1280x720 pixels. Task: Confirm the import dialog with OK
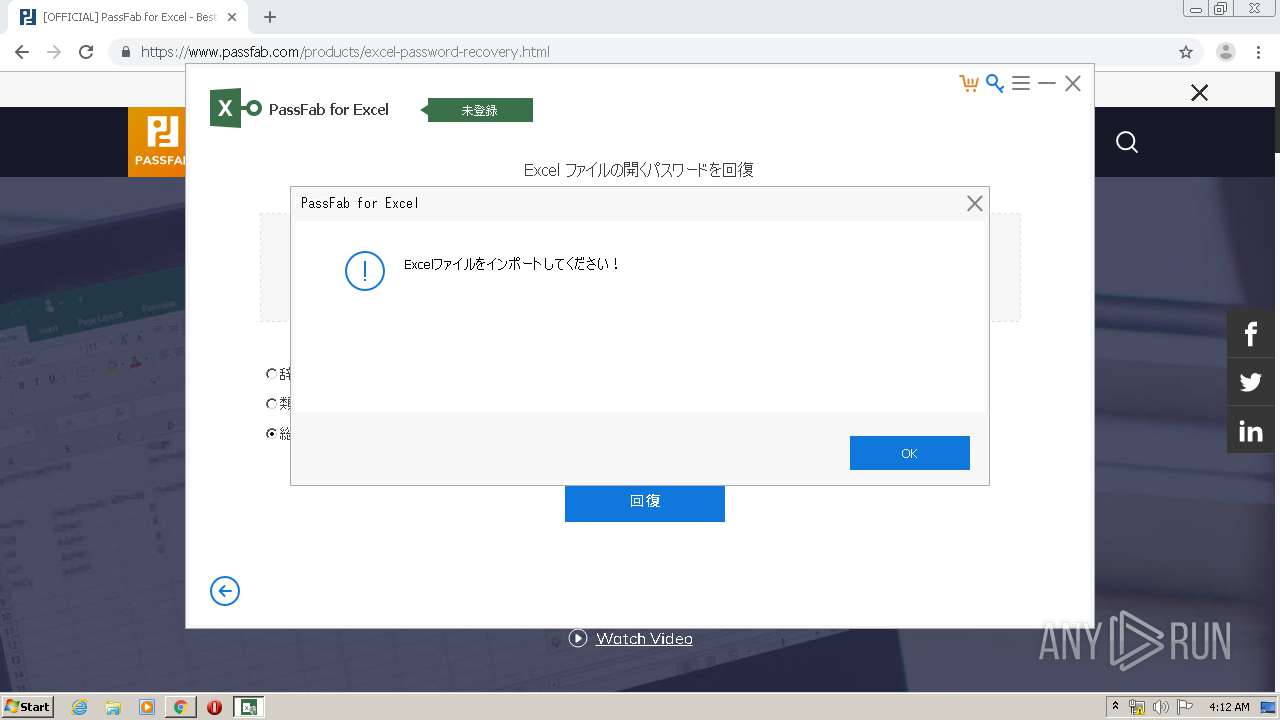pyautogui.click(x=909, y=453)
